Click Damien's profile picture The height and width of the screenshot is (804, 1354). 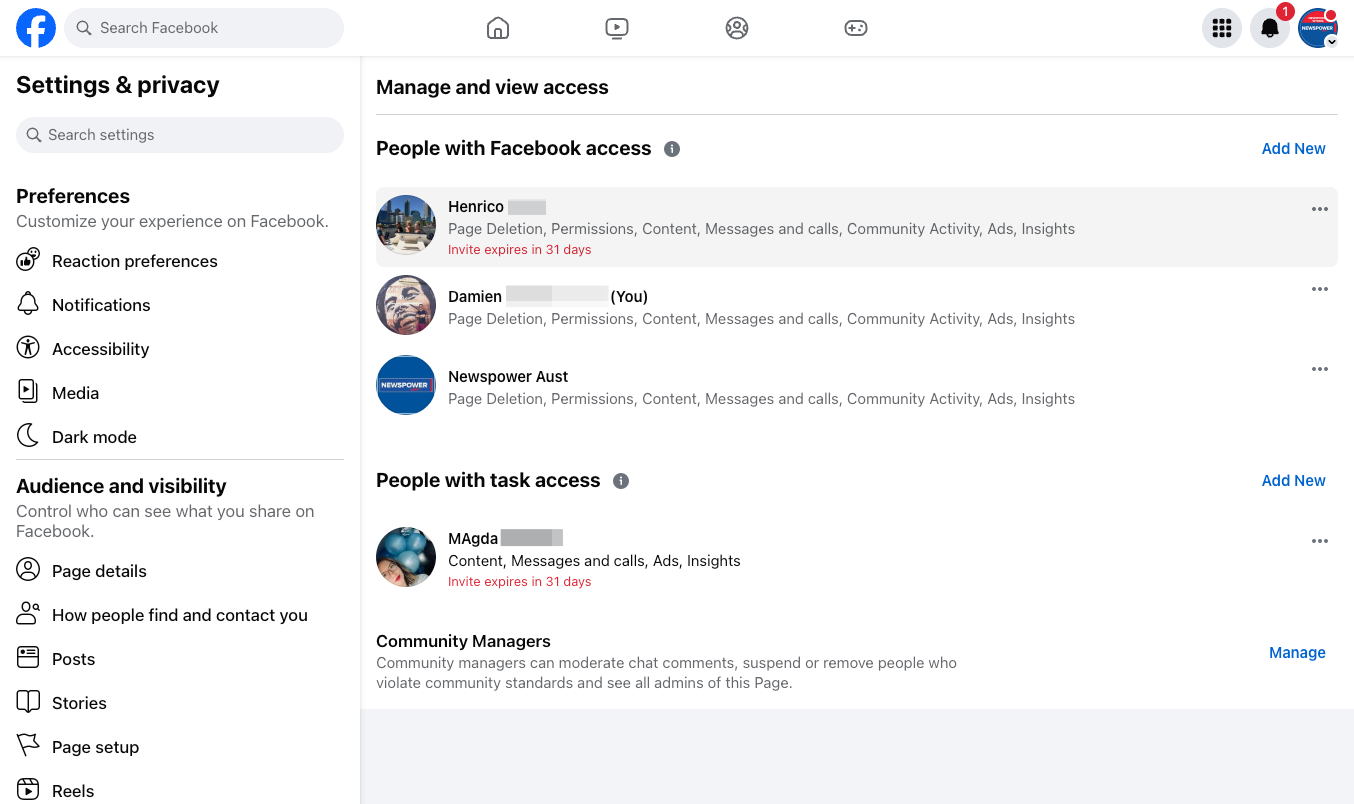(x=406, y=305)
